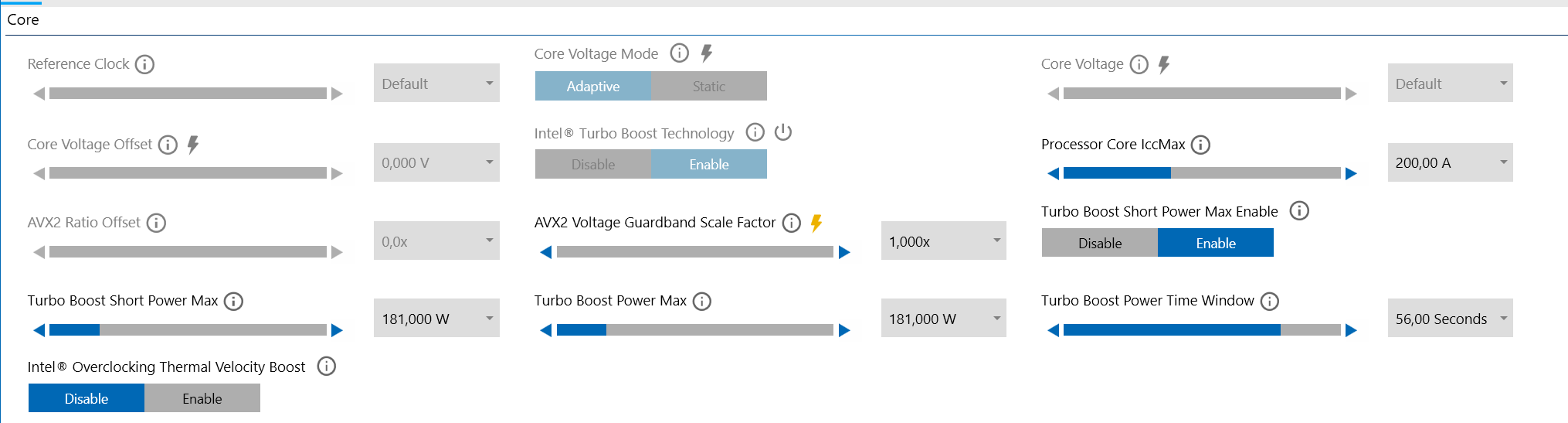This screenshot has height=423, width=1568.
Task: Enable Overclocking Thermal Velocity Boost
Action: click(x=202, y=398)
